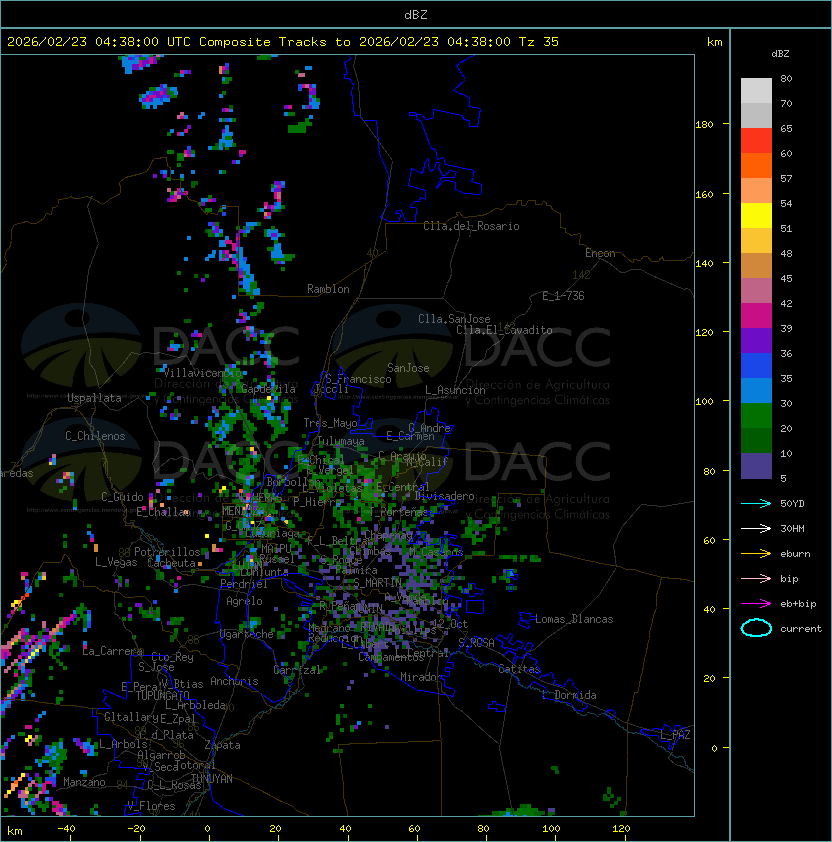Click the 'Composite Tracks' header text

coord(263,42)
